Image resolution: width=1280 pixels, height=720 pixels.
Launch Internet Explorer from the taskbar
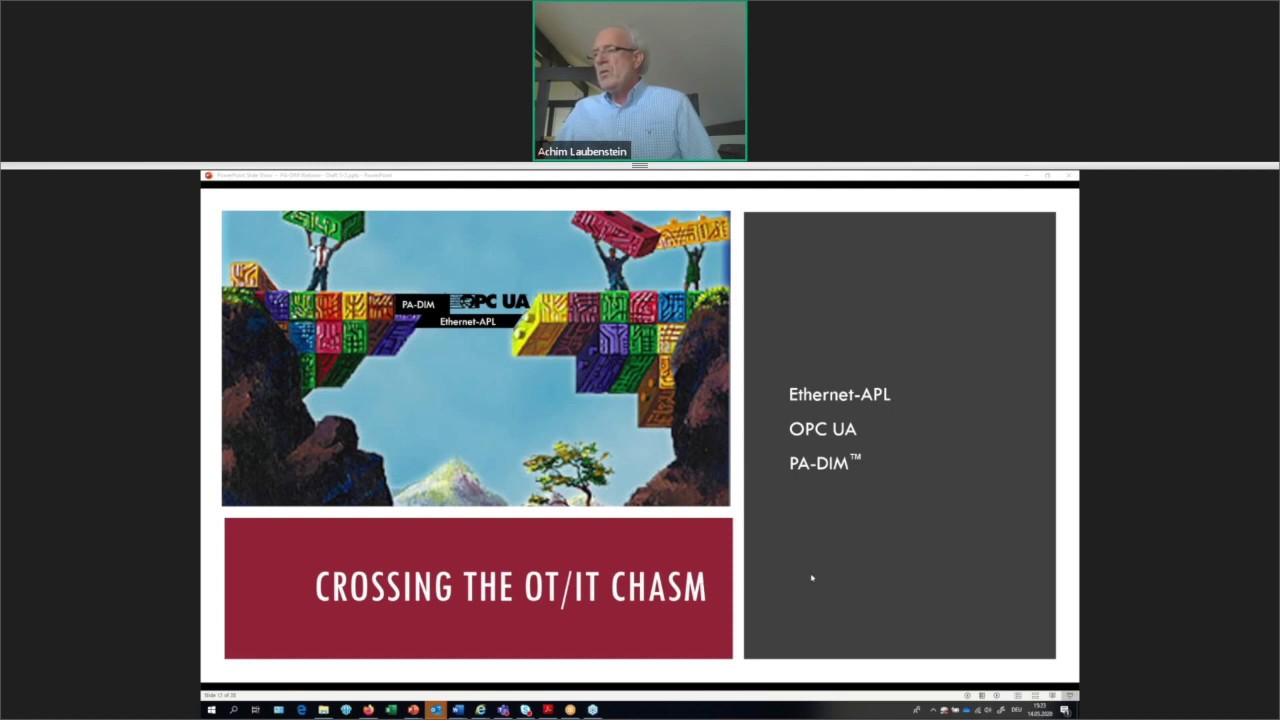pos(481,710)
